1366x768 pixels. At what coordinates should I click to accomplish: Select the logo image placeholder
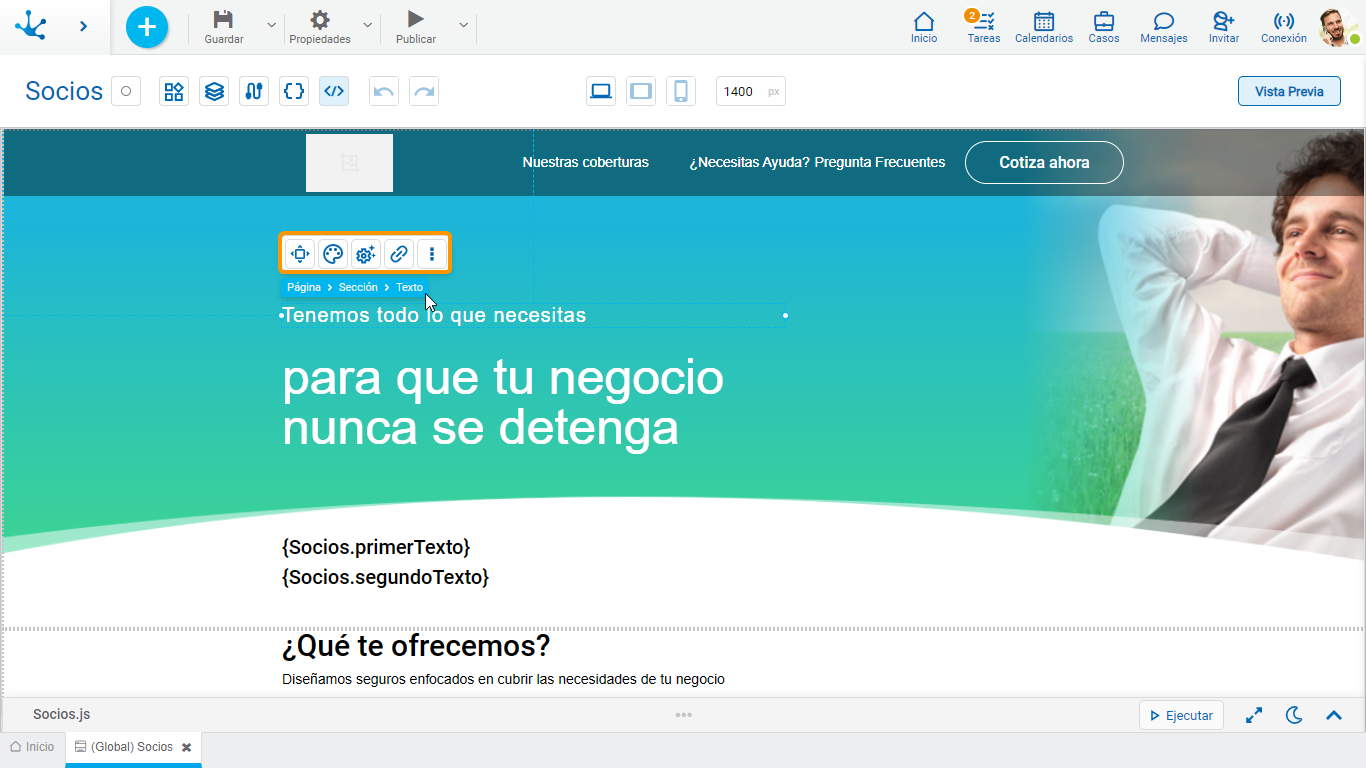tap(349, 163)
